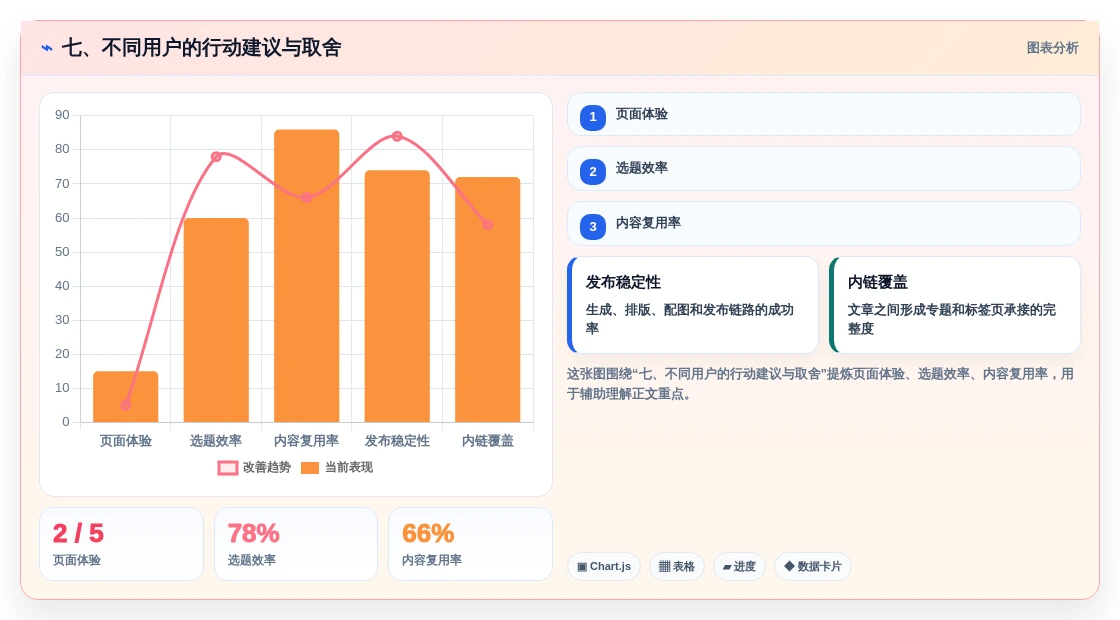Screen dimensions: 1120x620
Task: Click the 页面体验 x-axis label
Action: click(126, 441)
